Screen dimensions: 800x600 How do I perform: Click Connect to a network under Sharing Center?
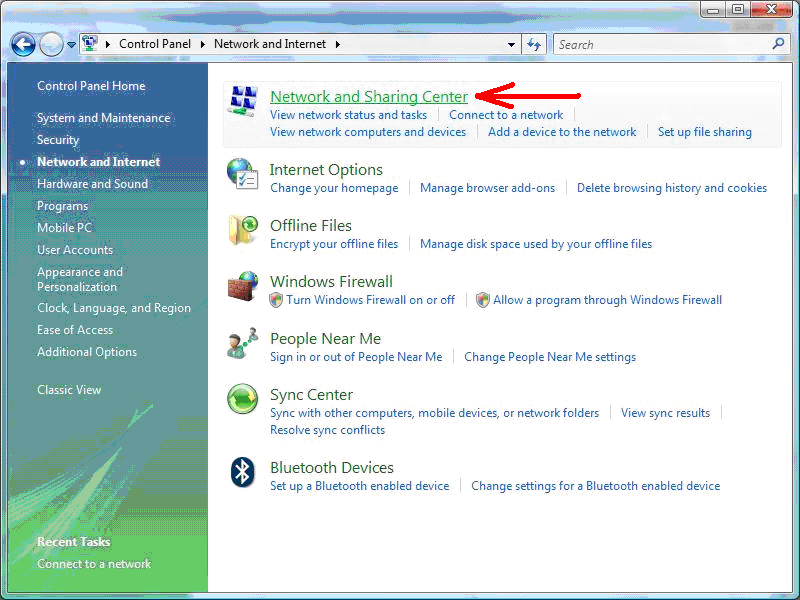pyautogui.click(x=506, y=115)
